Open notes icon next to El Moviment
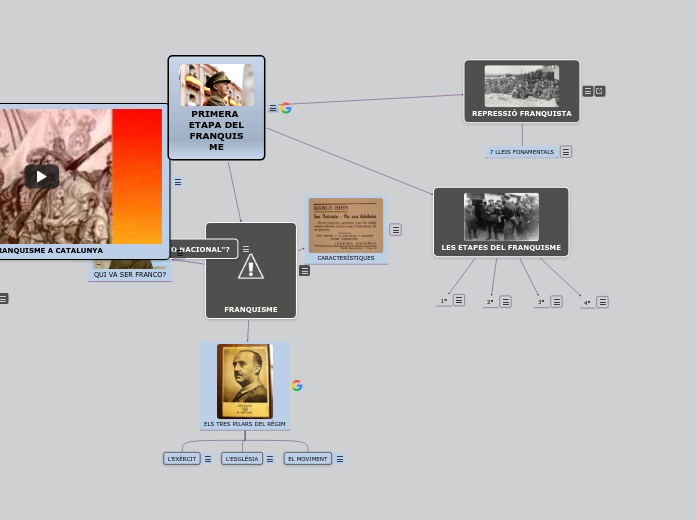Image resolution: width=697 pixels, height=520 pixels. [x=340, y=459]
